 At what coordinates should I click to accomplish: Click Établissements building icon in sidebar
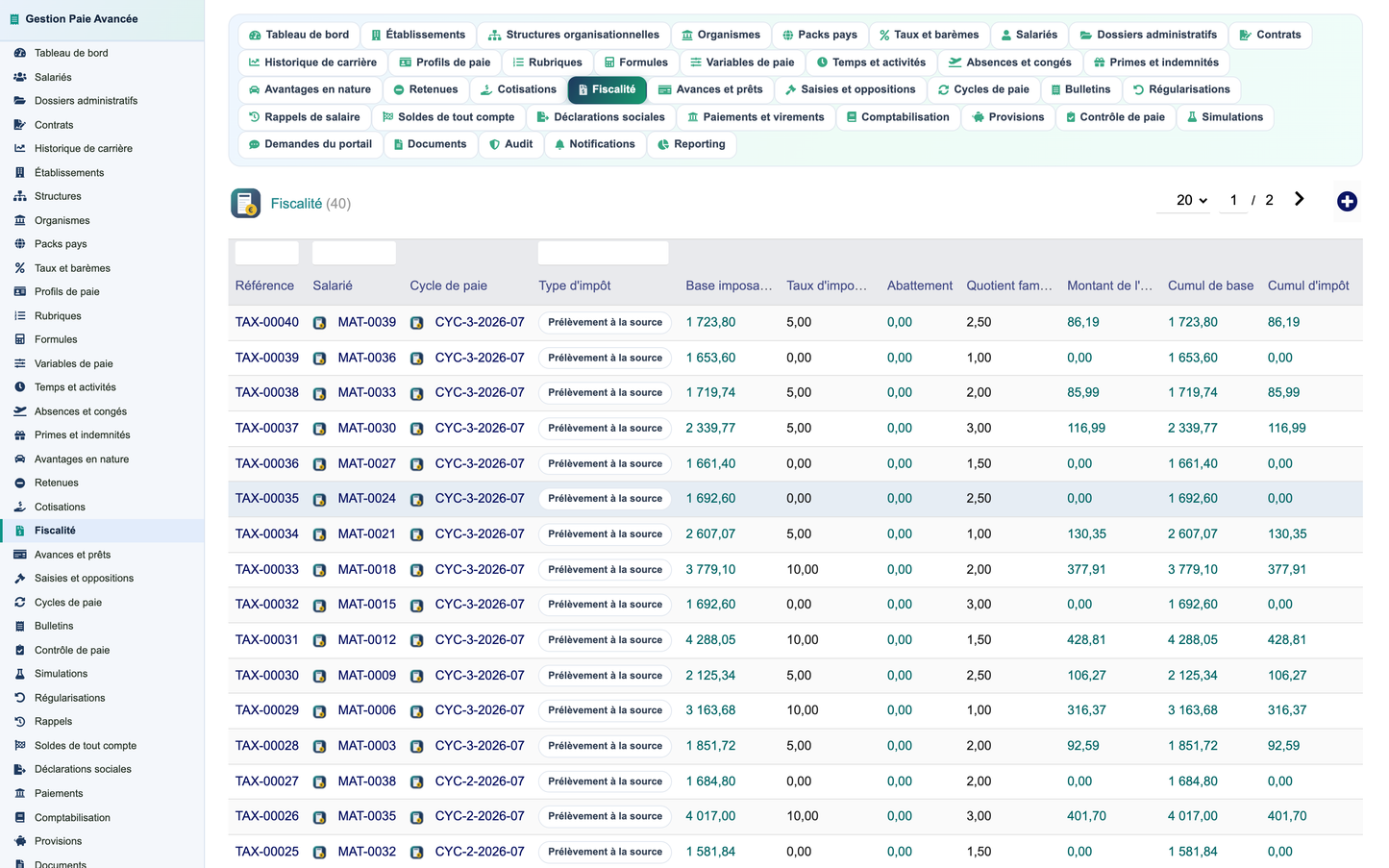(x=20, y=173)
